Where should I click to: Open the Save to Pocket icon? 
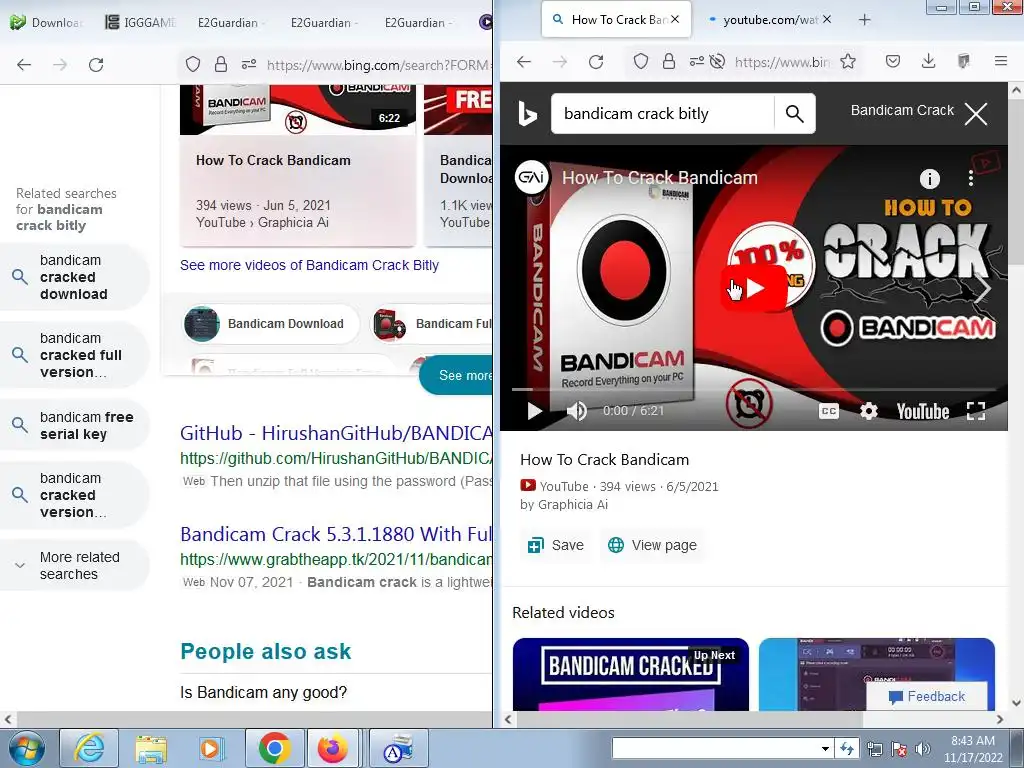click(893, 61)
